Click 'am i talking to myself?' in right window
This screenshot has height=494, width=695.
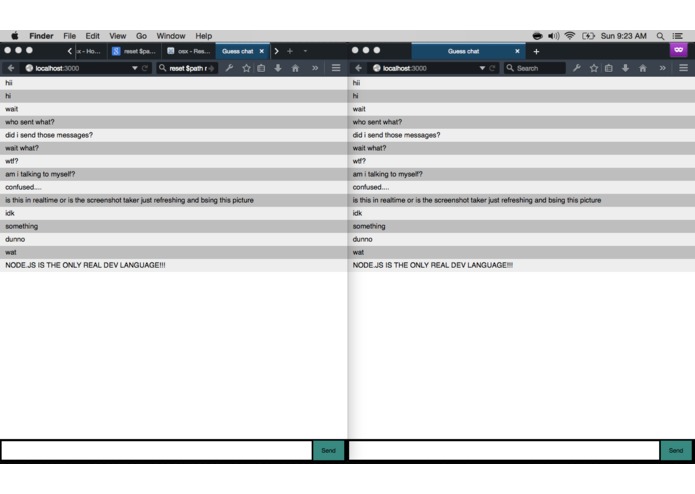click(x=522, y=174)
